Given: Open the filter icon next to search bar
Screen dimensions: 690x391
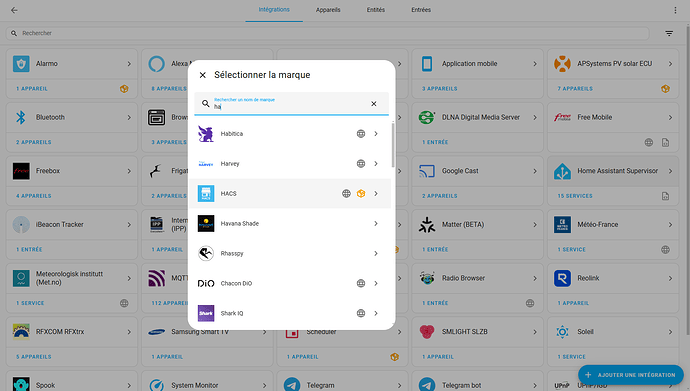Looking at the screenshot, I should [669, 33].
